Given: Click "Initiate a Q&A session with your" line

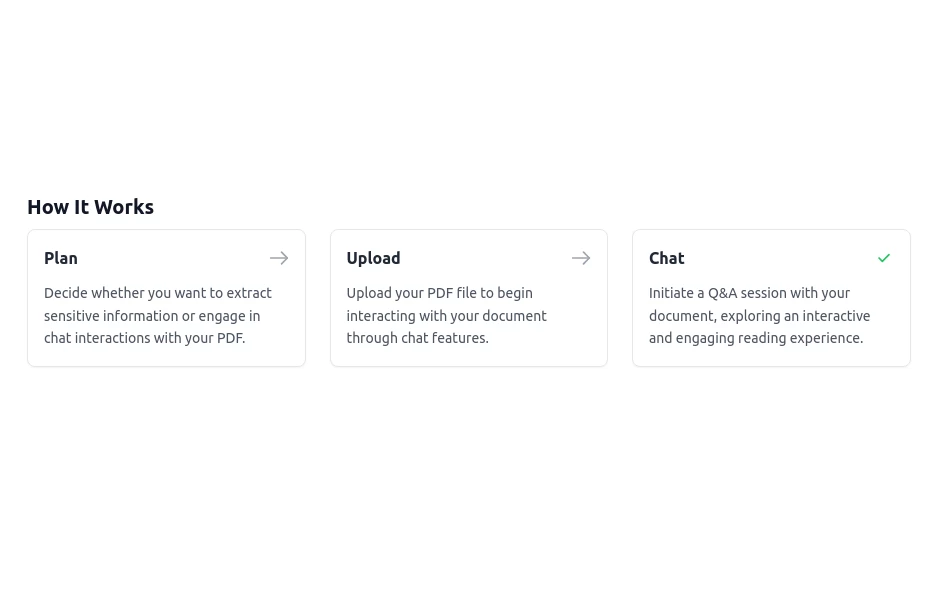Looking at the screenshot, I should tap(749, 293).
